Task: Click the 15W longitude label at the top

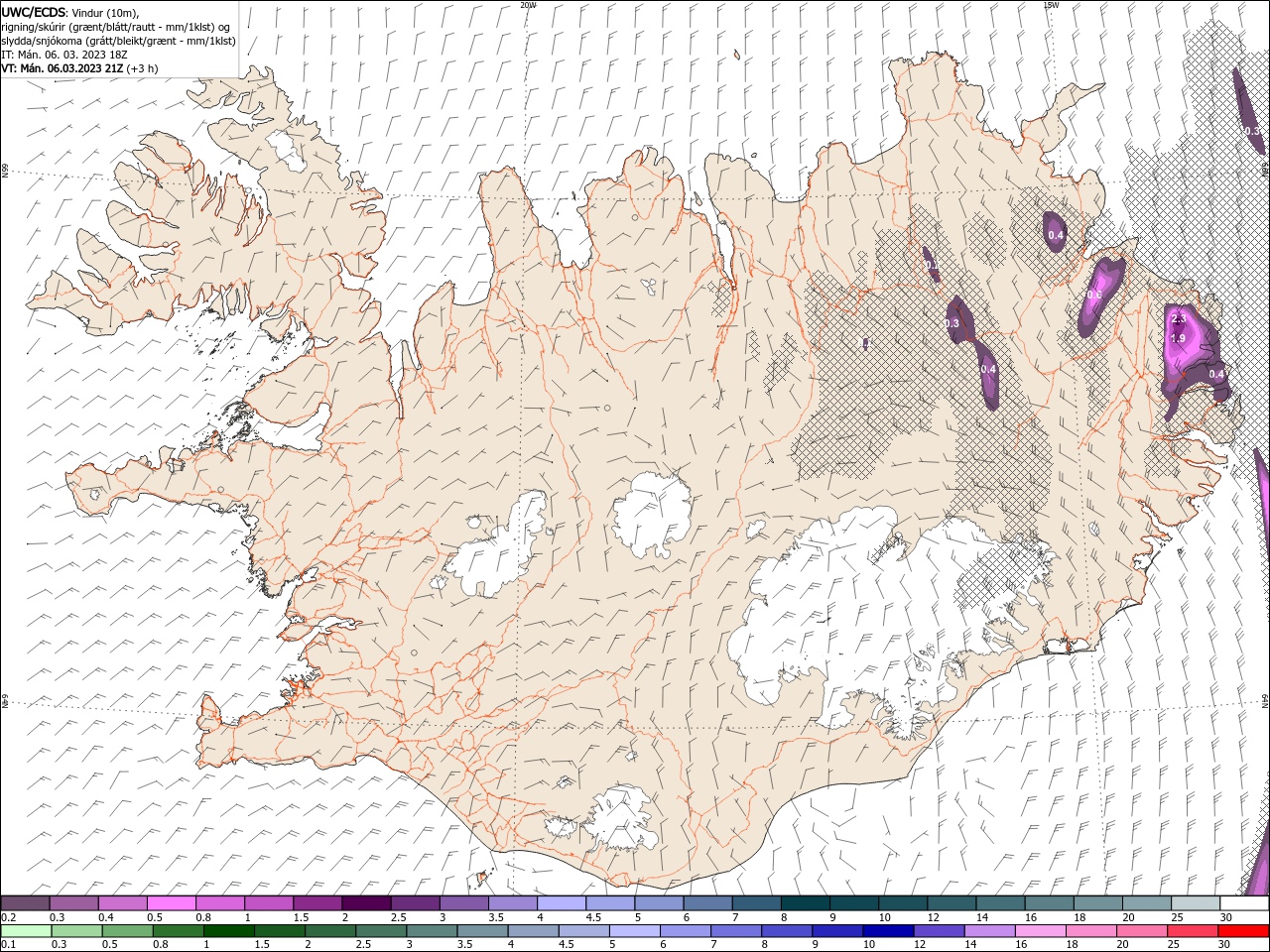Action: [1051, 5]
